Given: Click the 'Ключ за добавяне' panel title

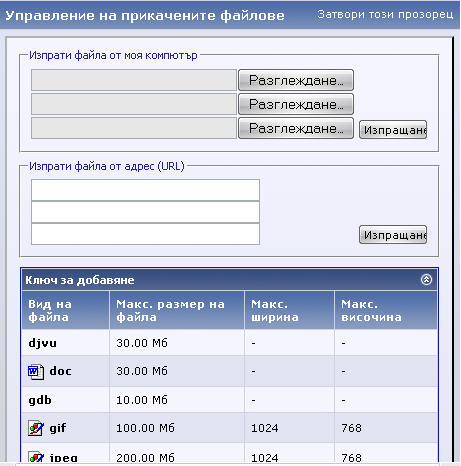Looking at the screenshot, I should 80,280.
